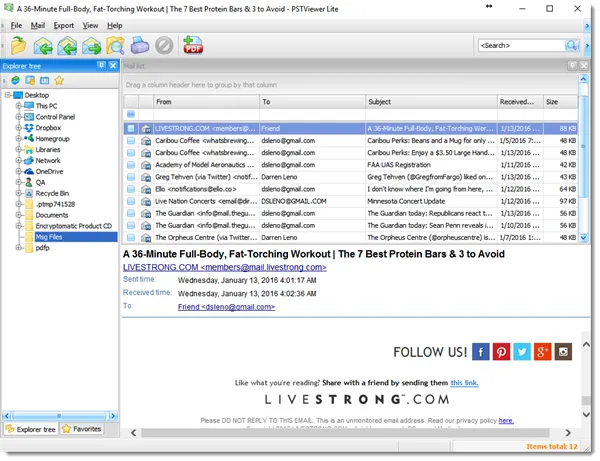Viewport: 600px width, 461px height.
Task: Click the Explorer tree view options icon
Action: [x=44, y=80]
